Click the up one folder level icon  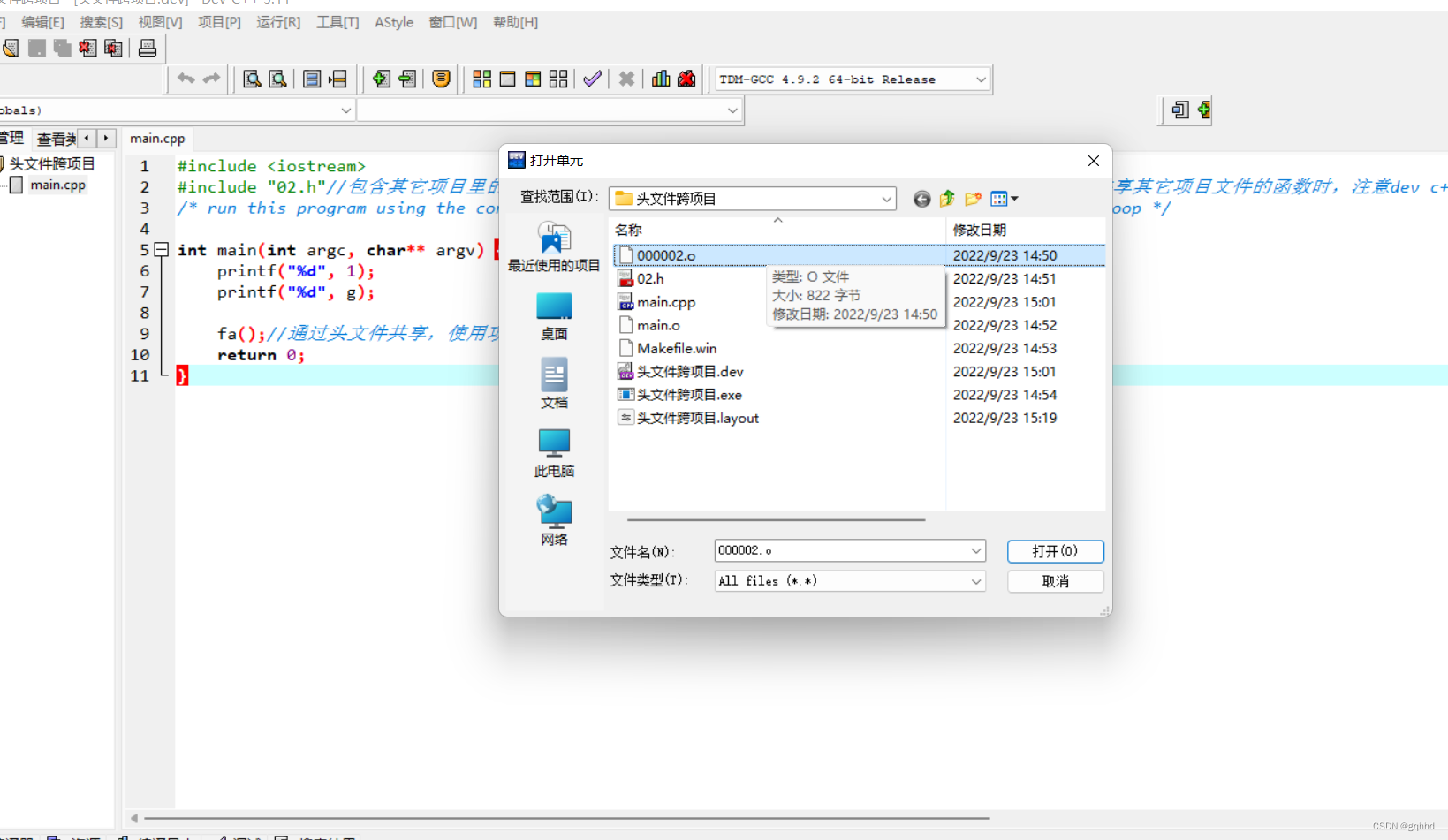tap(947, 199)
